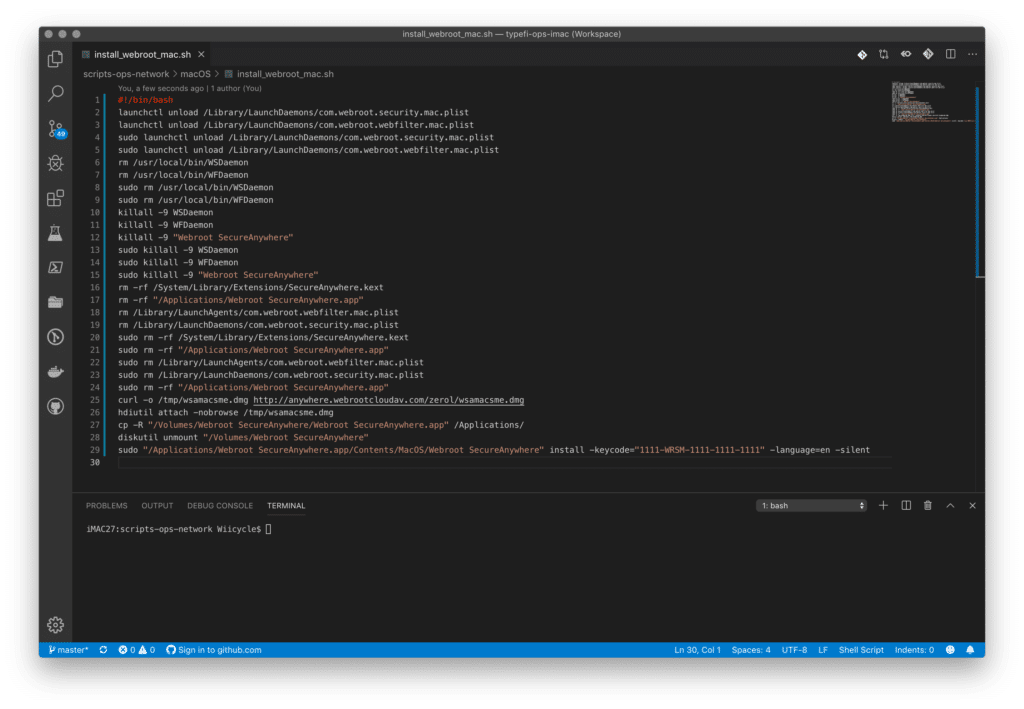
Task: Click the grey Git diamond toolbar icon
Action: pos(928,54)
